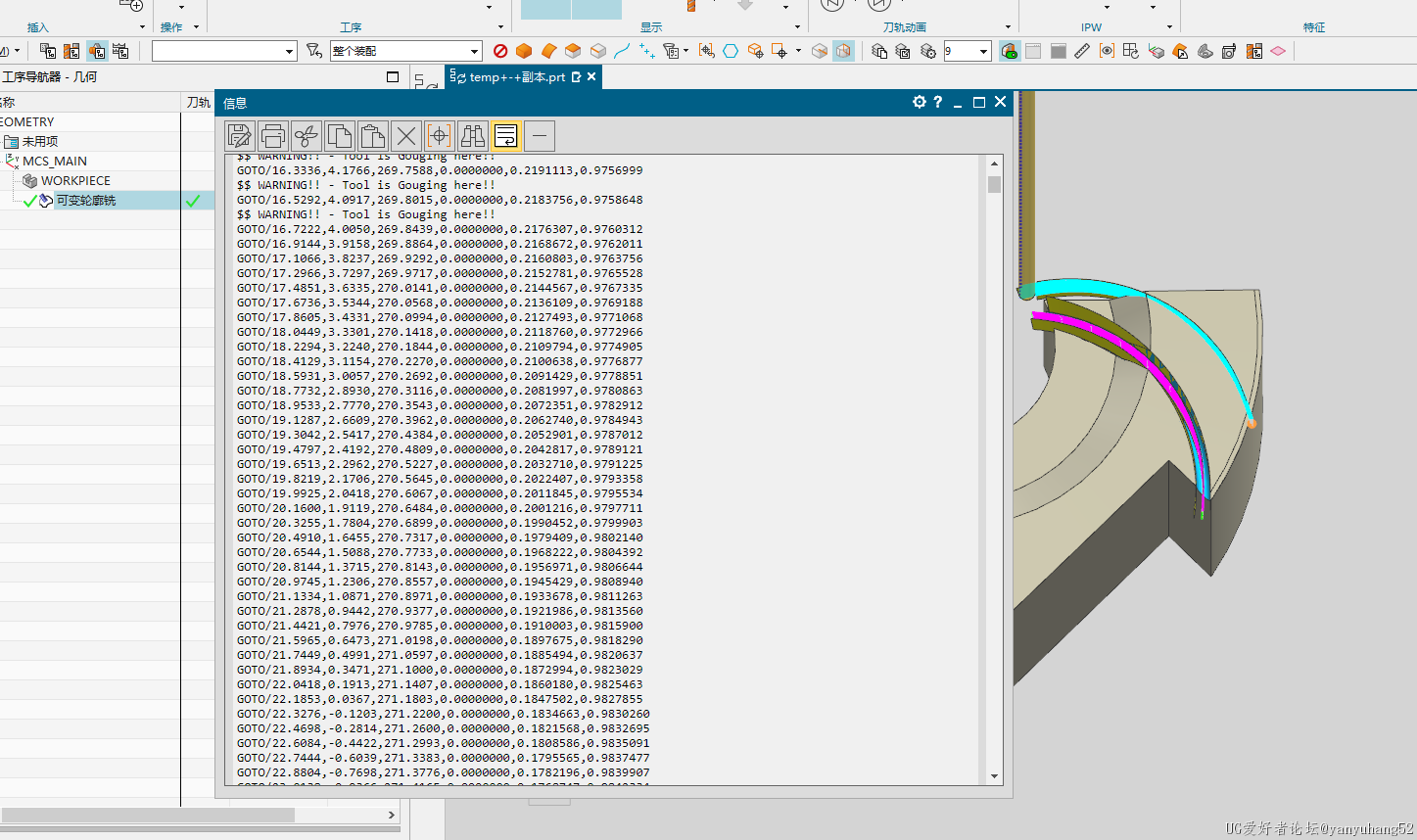Image resolution: width=1417 pixels, height=840 pixels.
Task: Select the 未用项 folder in navigator
Action: pyautogui.click(x=40, y=141)
